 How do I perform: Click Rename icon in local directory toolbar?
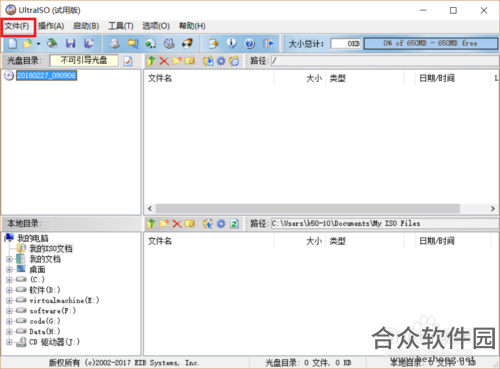pyautogui.click(x=190, y=223)
